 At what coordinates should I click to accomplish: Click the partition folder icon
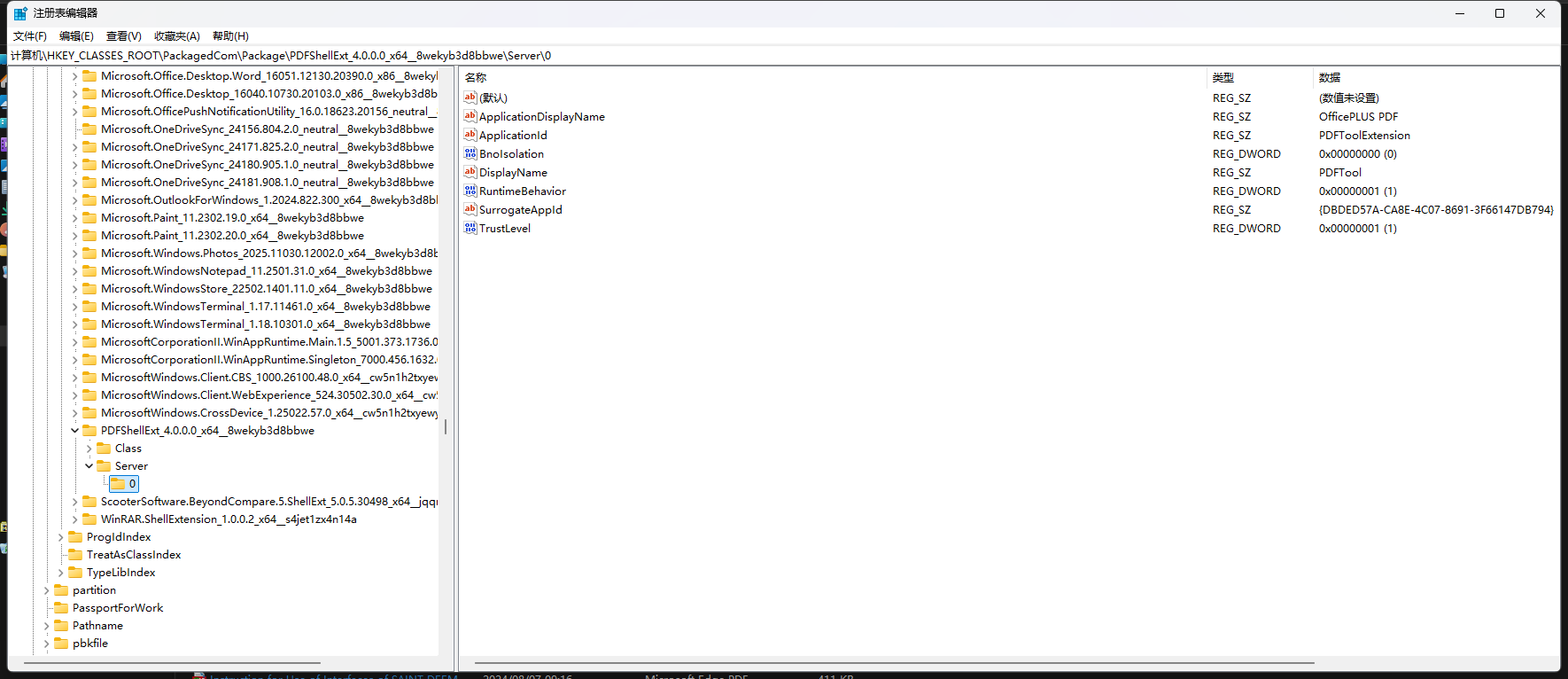61,589
